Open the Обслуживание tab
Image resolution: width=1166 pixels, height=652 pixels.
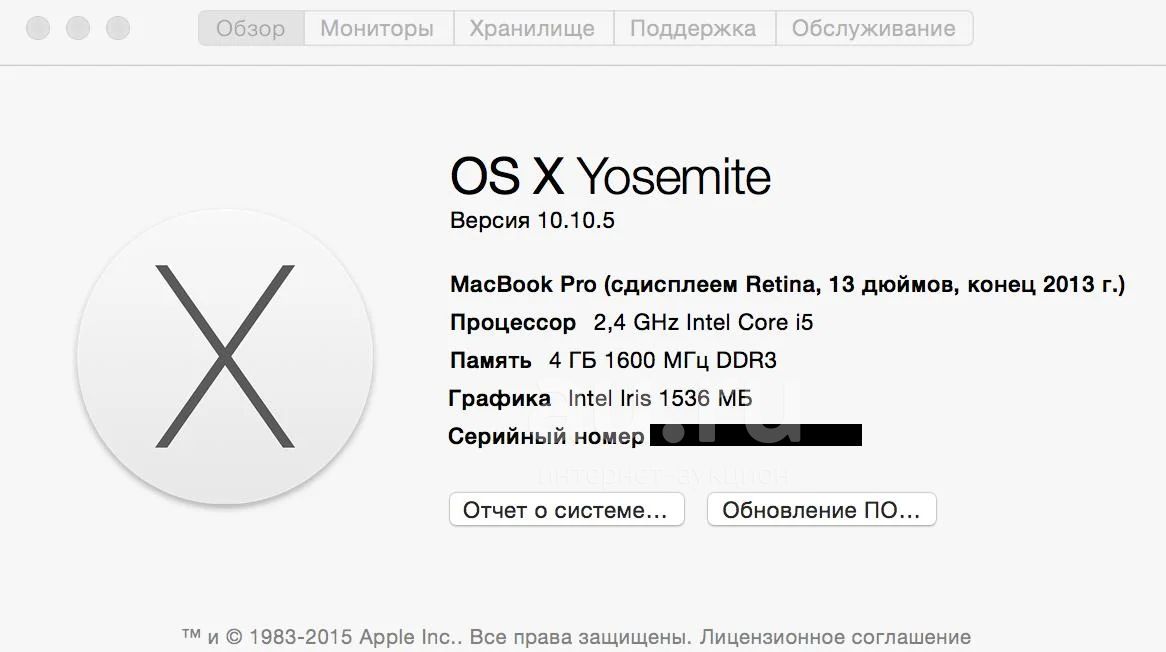(x=874, y=28)
